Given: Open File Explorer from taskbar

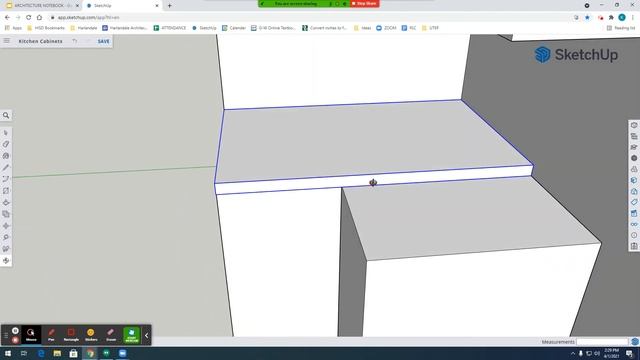Looking at the screenshot, I should [57, 353].
